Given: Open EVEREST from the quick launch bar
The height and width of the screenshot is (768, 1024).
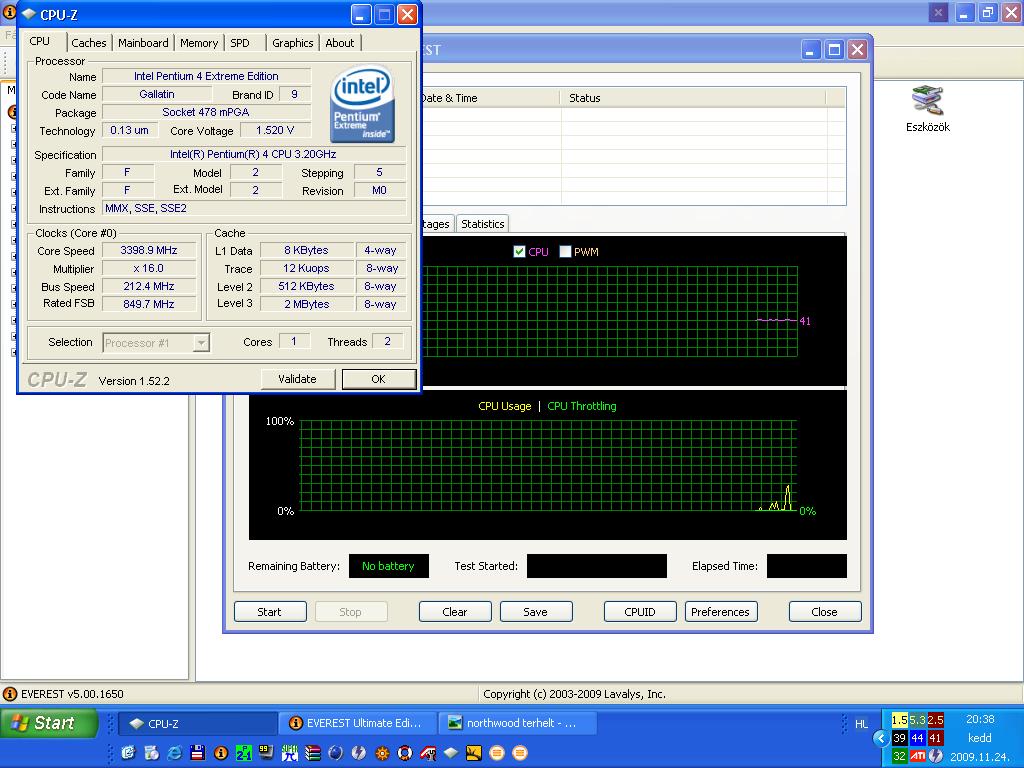Looking at the screenshot, I should pos(221,753).
